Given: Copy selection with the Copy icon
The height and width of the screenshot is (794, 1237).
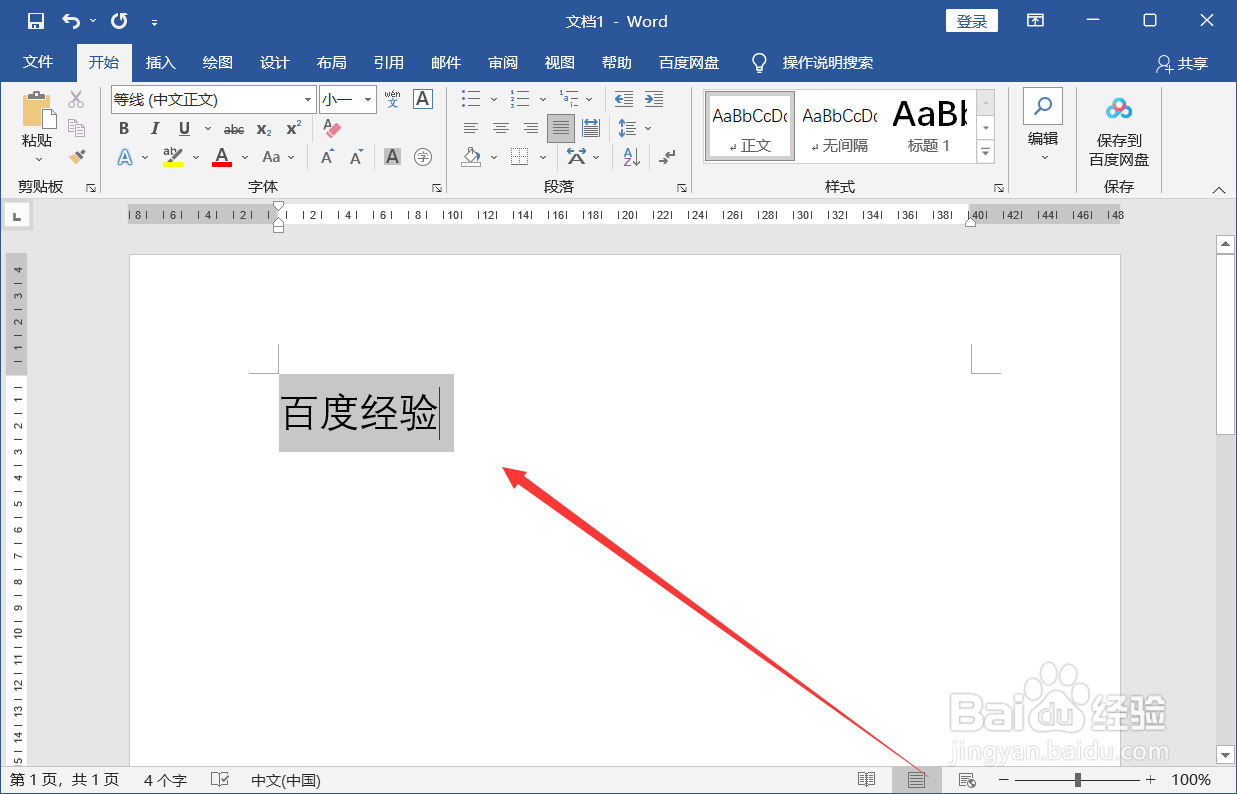Looking at the screenshot, I should [77, 128].
